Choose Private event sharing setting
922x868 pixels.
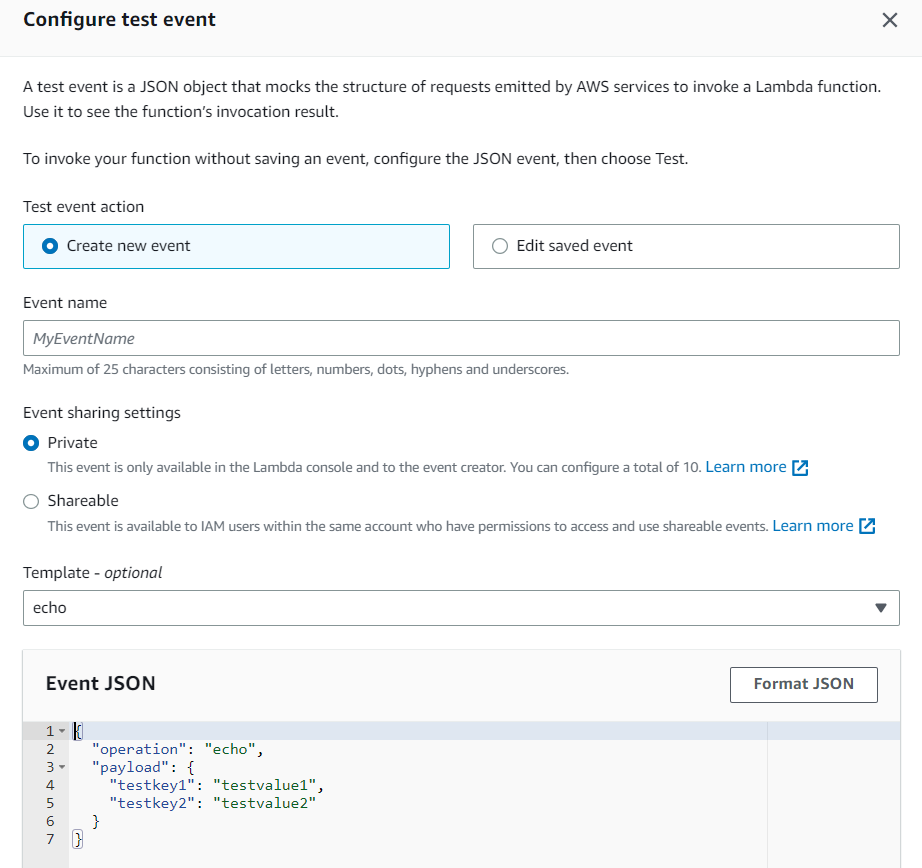coord(31,443)
